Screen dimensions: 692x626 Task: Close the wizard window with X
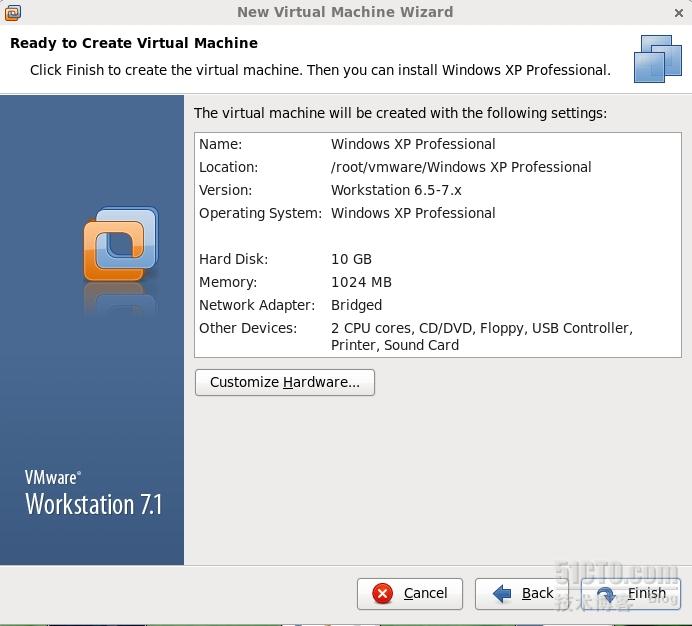pos(679,13)
